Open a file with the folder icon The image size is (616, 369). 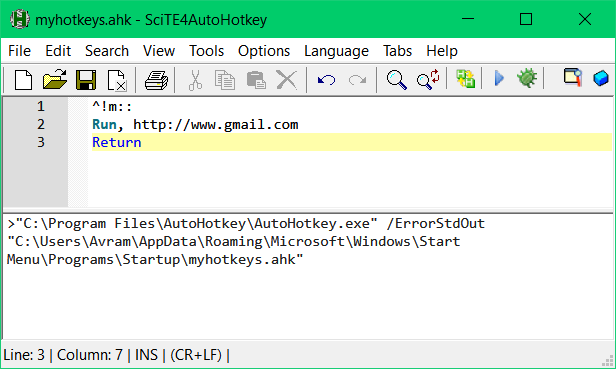point(55,80)
